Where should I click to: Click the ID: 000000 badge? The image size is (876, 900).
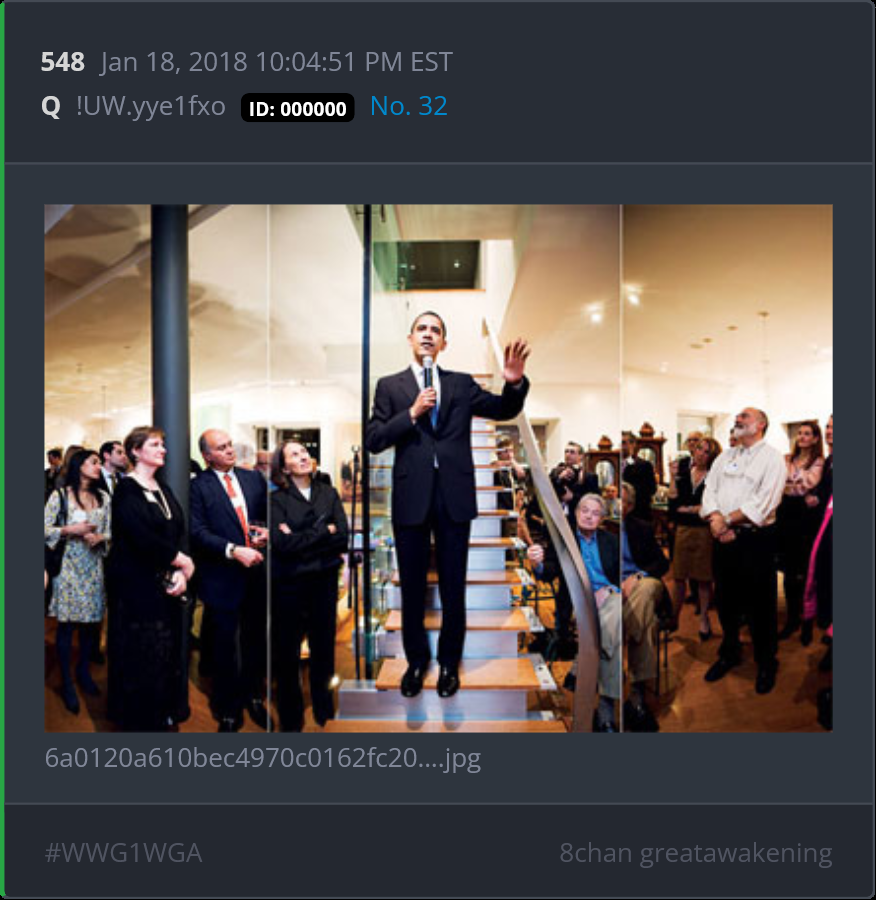tap(297, 108)
